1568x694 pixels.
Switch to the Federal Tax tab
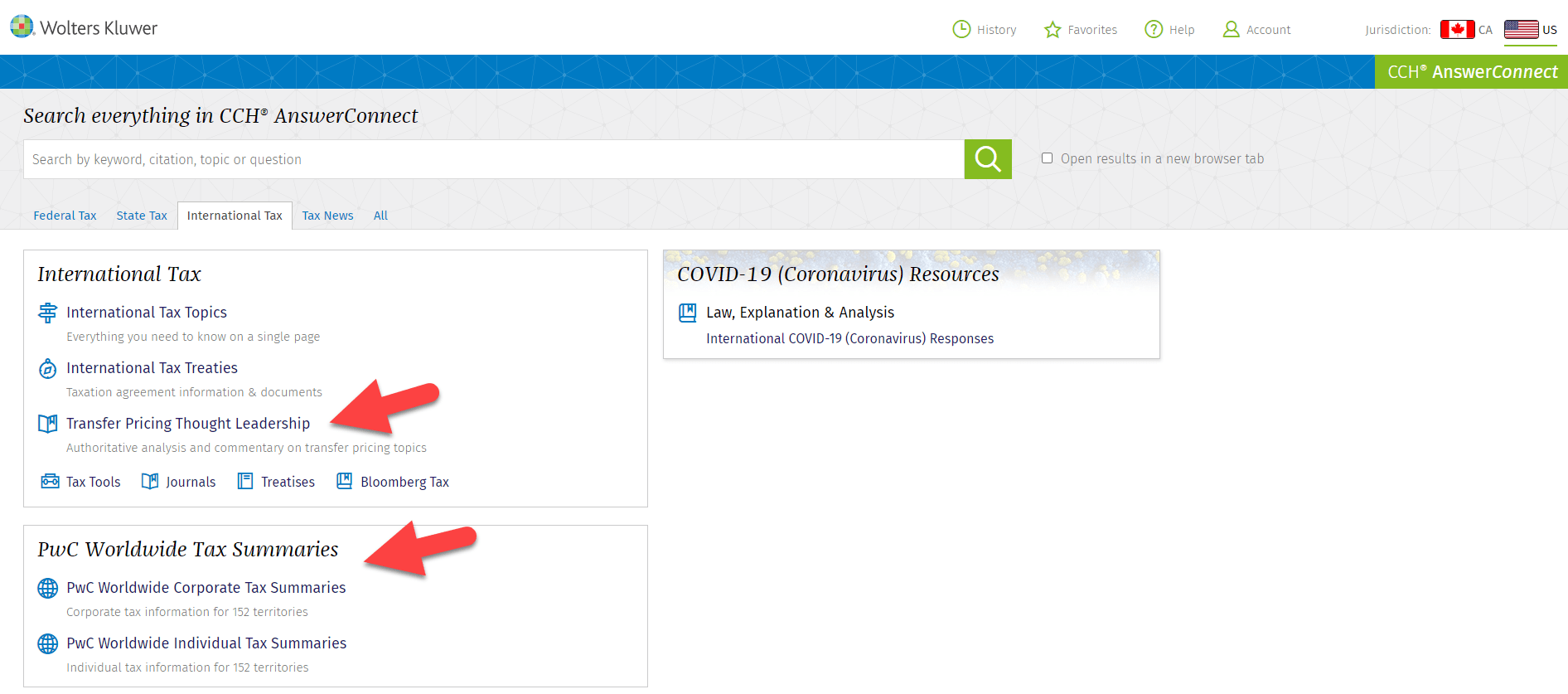point(65,216)
